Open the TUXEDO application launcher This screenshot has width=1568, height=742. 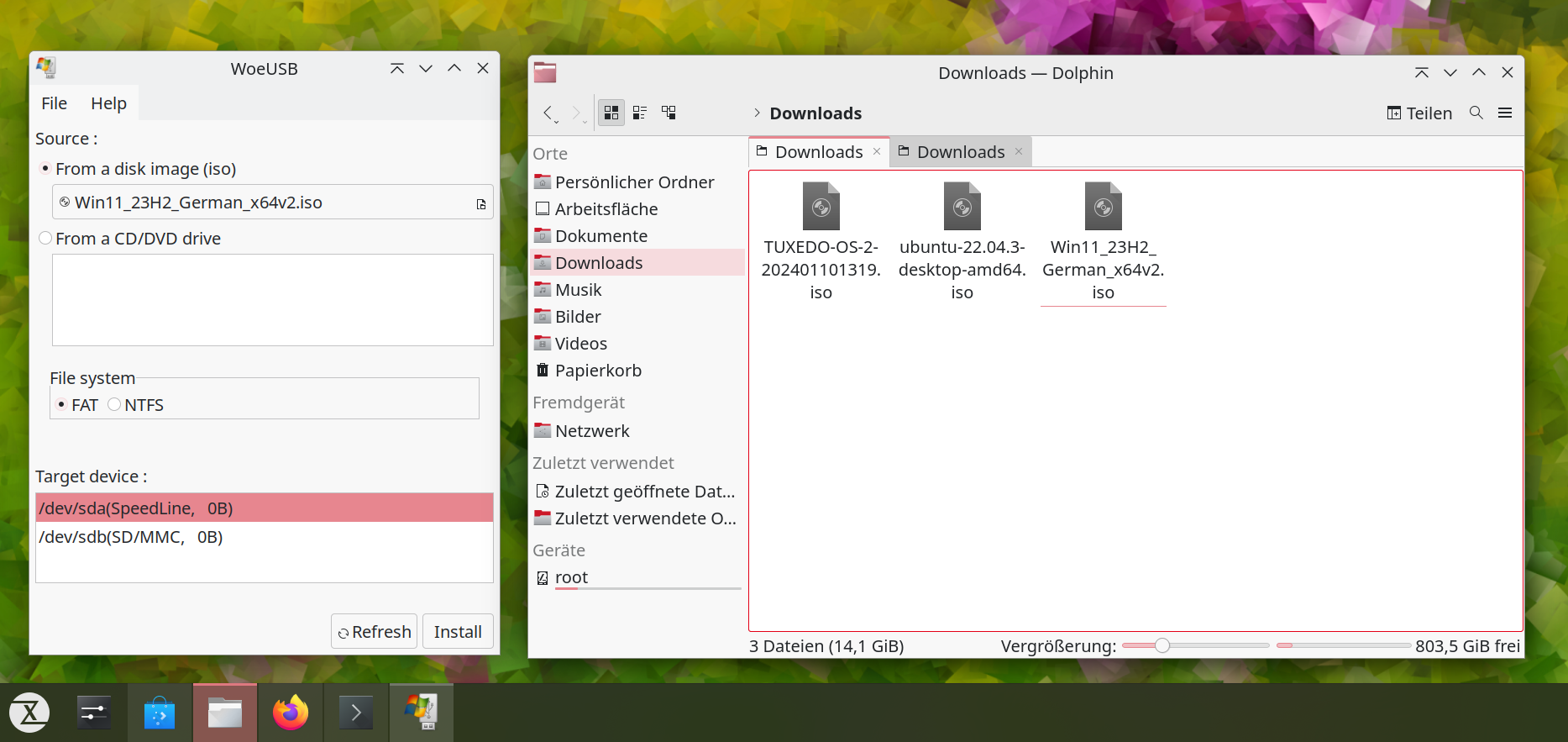click(x=29, y=713)
